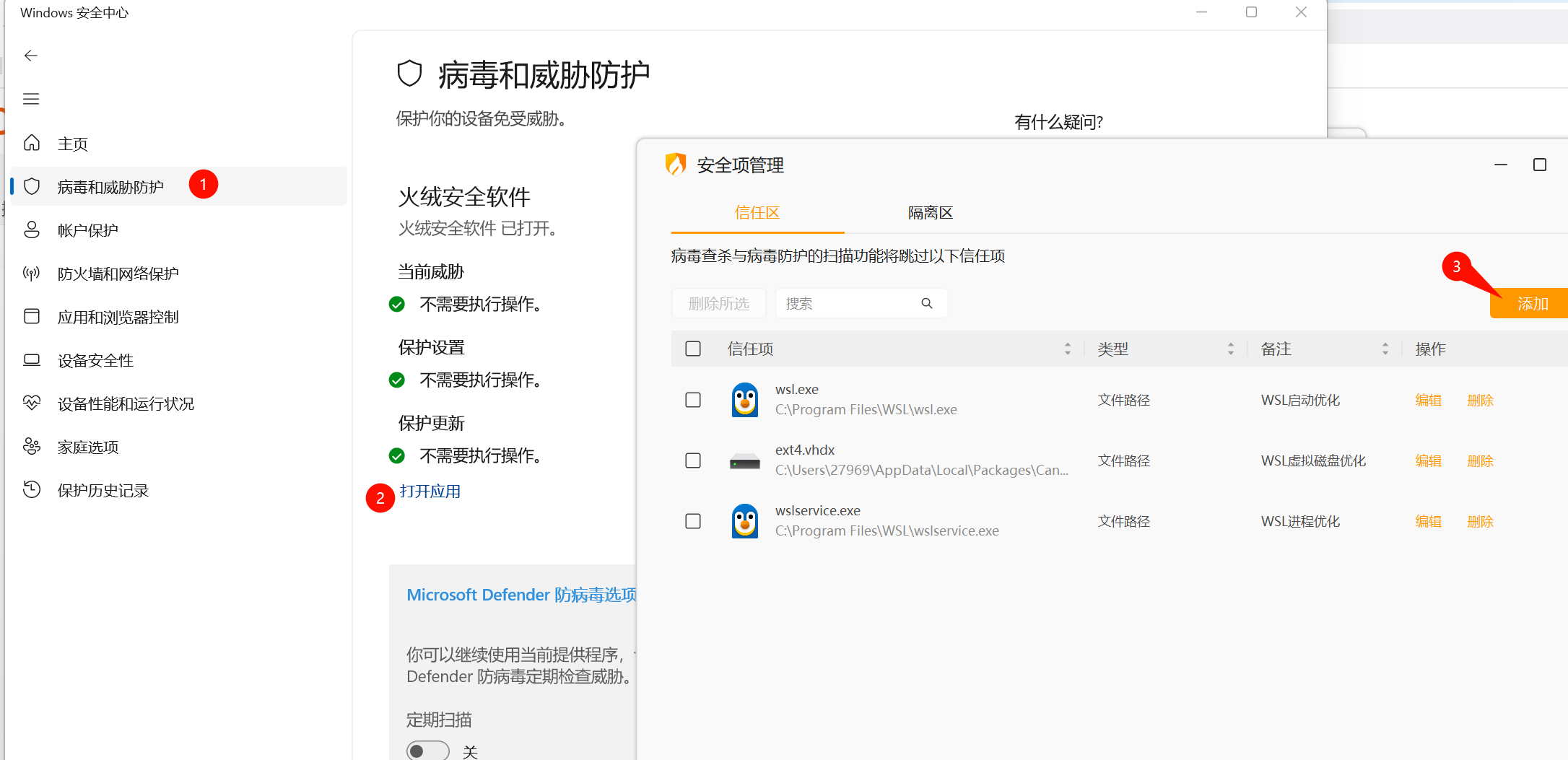Sort by 类型 column arrows

pos(1231,349)
